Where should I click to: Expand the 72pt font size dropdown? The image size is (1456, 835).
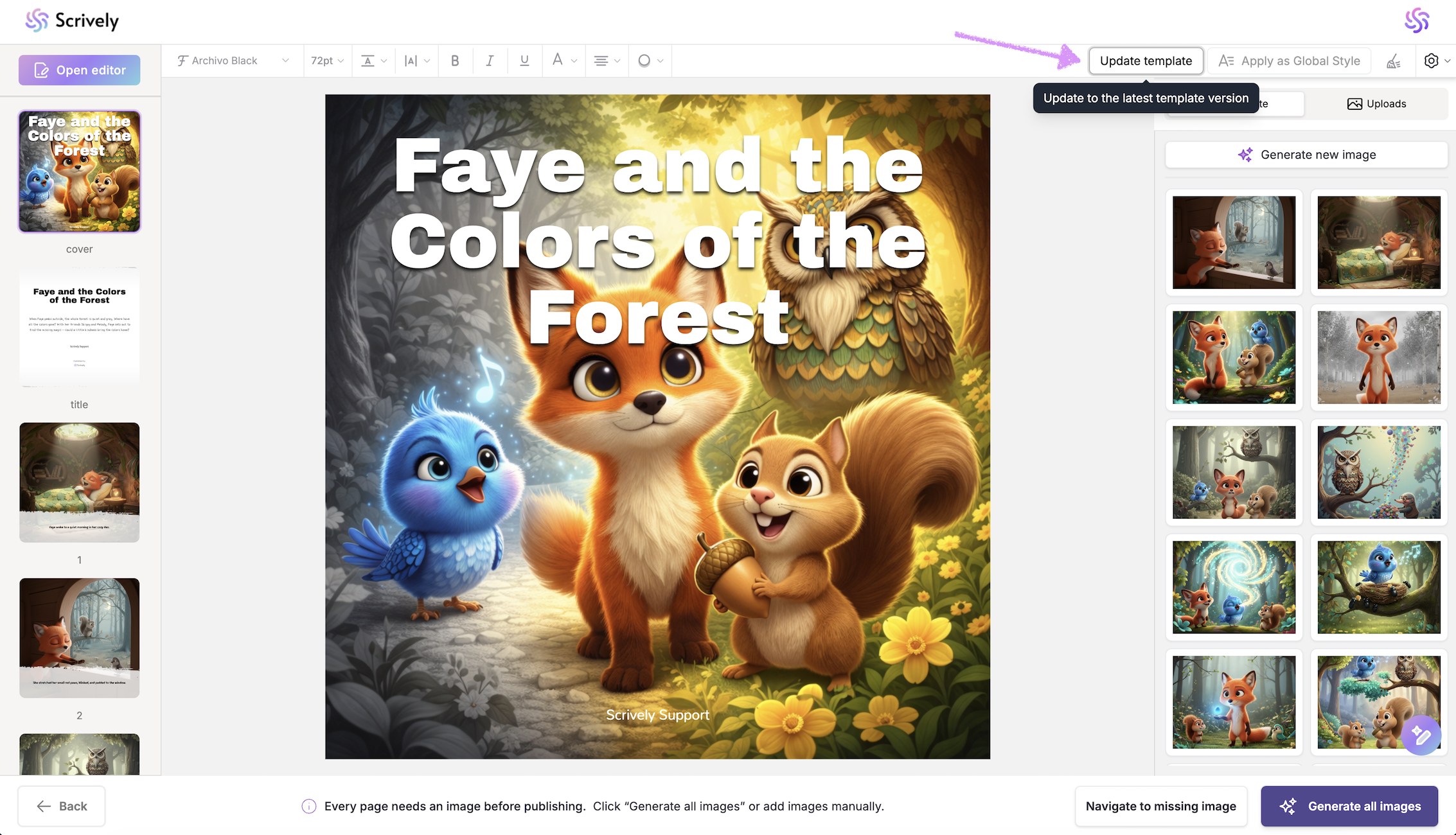point(327,60)
